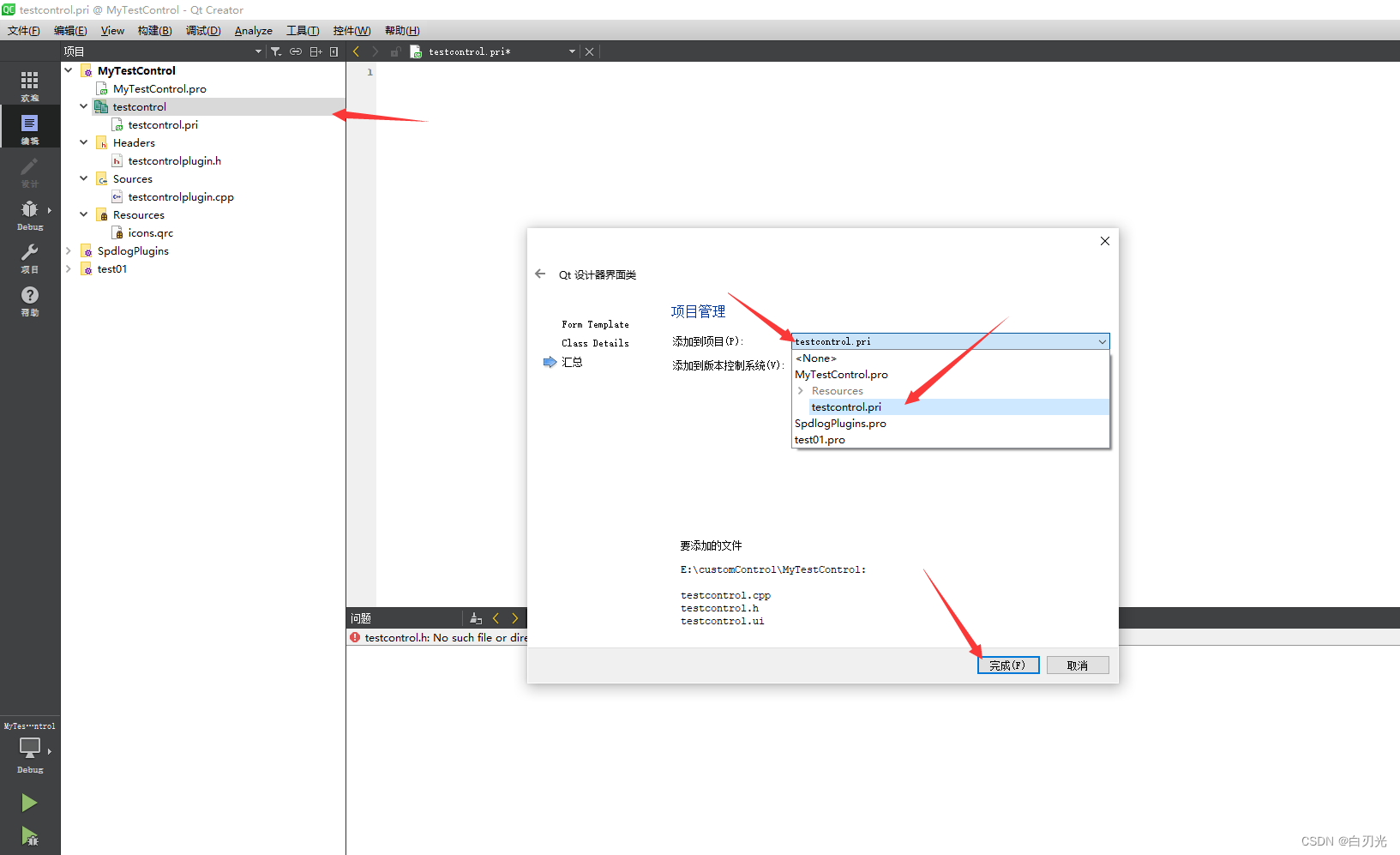
Task: Select testcontrolplugin.cpp in project tree
Action: (181, 196)
